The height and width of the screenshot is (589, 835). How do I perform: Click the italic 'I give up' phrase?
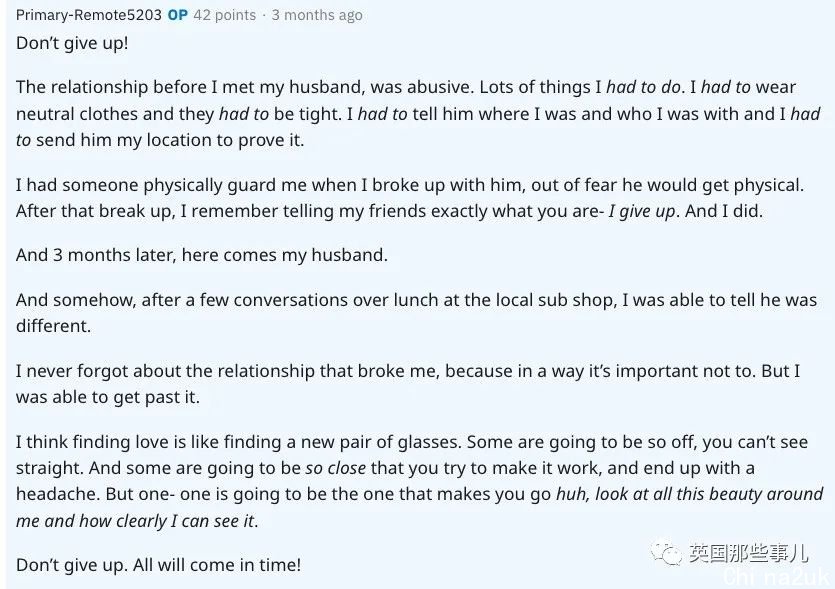click(x=642, y=212)
